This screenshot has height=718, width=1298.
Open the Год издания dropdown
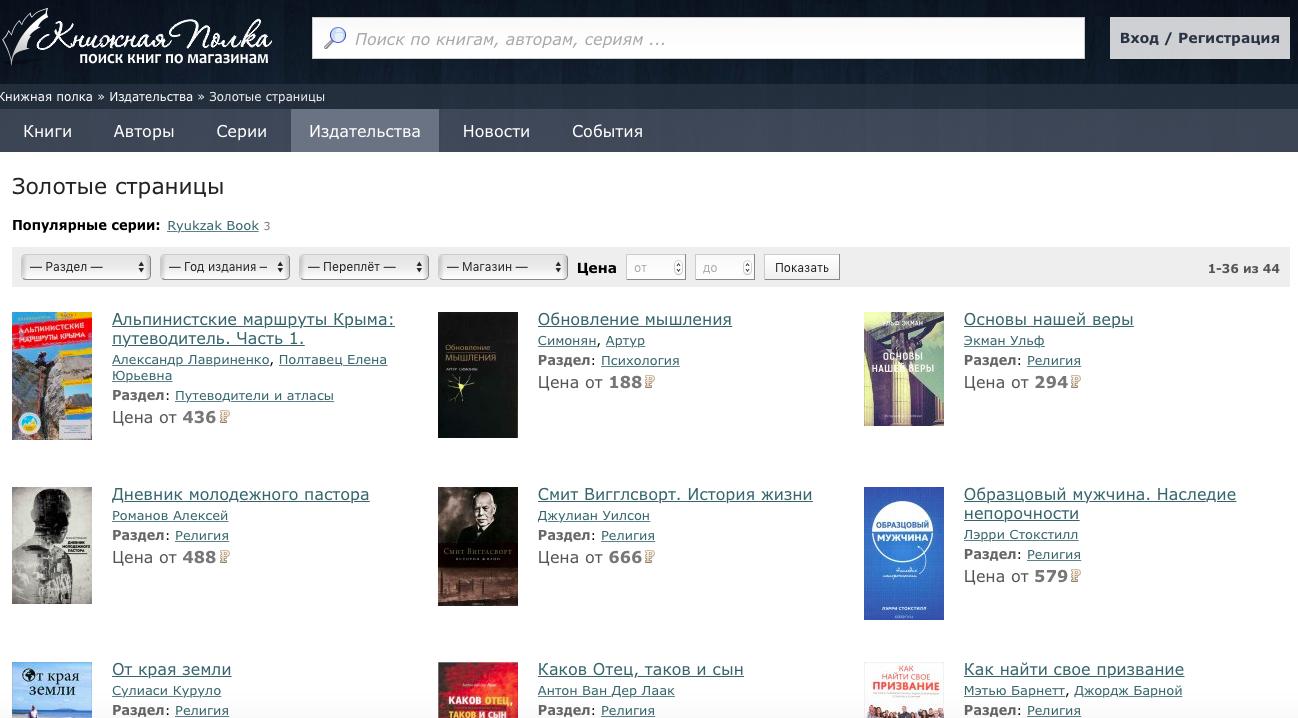(x=225, y=267)
